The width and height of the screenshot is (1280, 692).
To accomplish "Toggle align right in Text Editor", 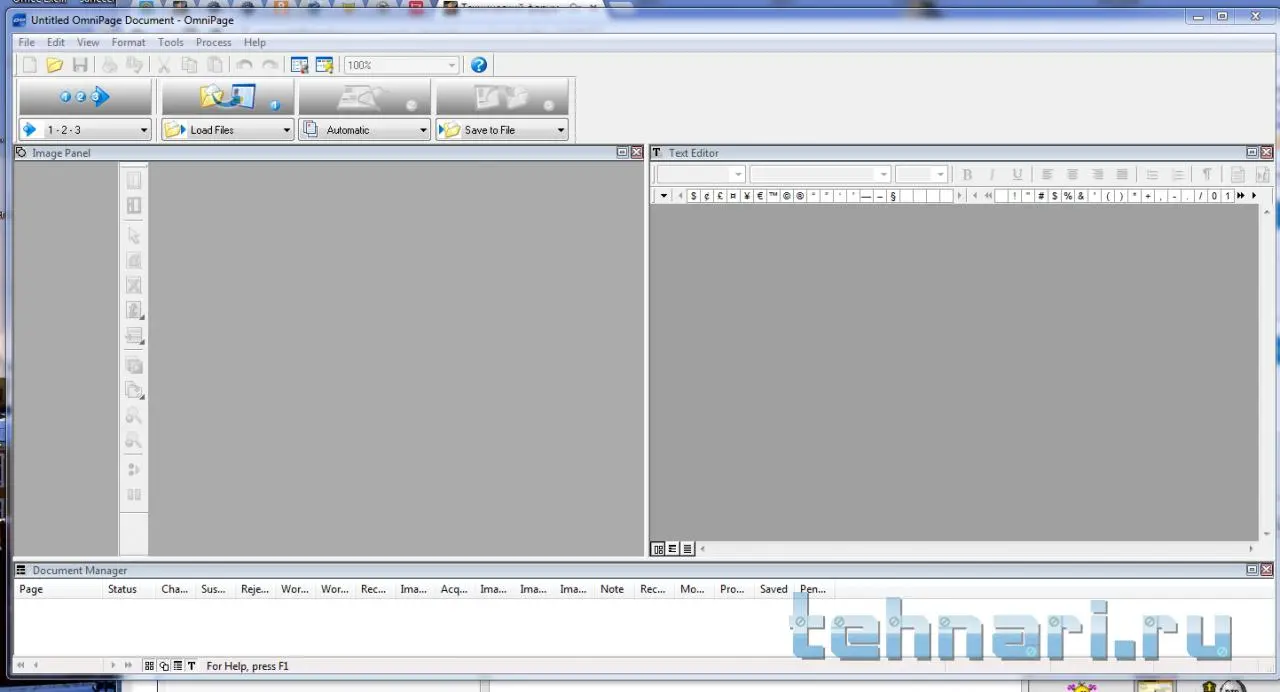I will click(x=1097, y=174).
